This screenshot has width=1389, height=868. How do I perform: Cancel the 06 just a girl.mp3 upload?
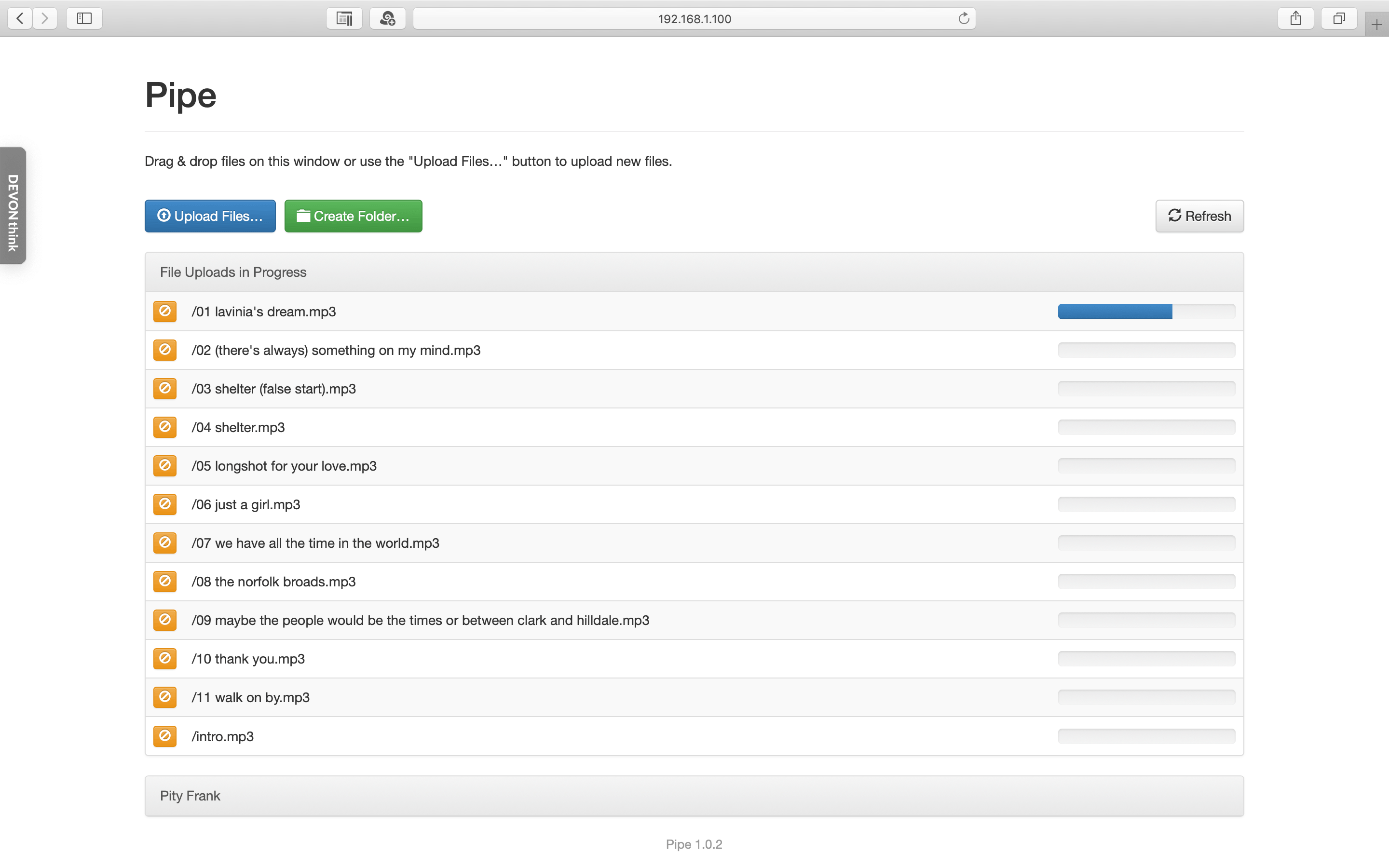pyautogui.click(x=165, y=504)
